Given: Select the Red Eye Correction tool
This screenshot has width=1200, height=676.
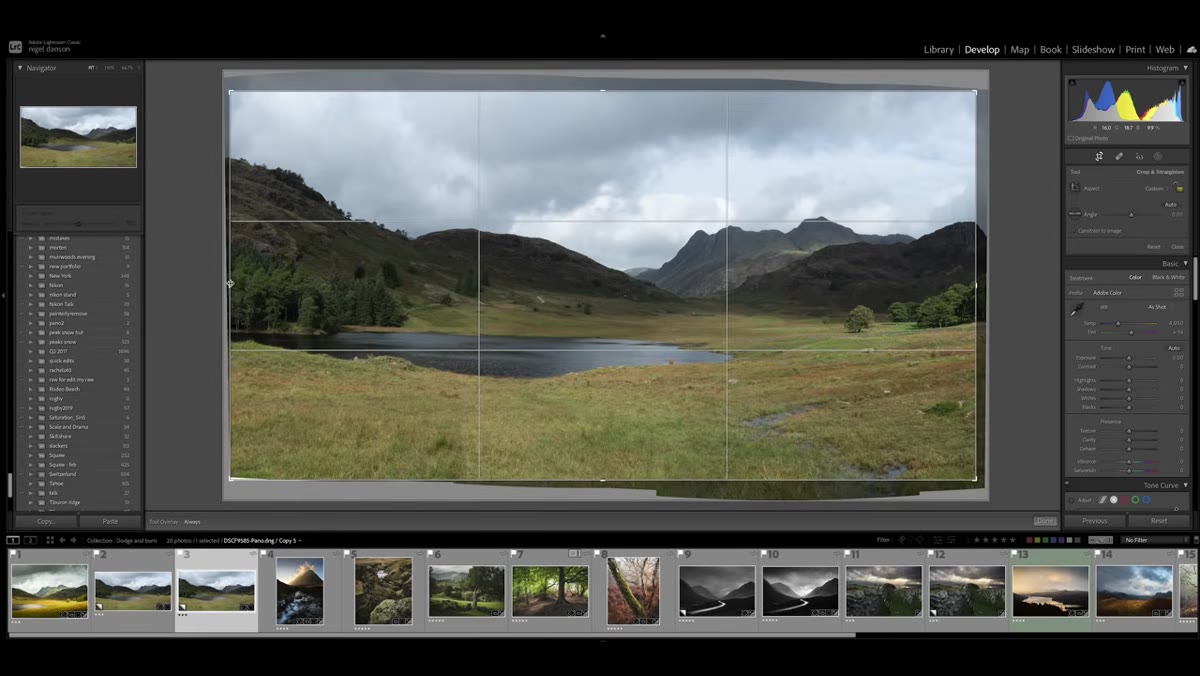Looking at the screenshot, I should tap(1139, 156).
